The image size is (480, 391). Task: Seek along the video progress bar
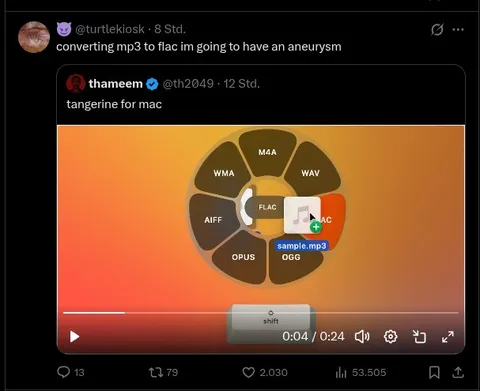[x=261, y=313]
